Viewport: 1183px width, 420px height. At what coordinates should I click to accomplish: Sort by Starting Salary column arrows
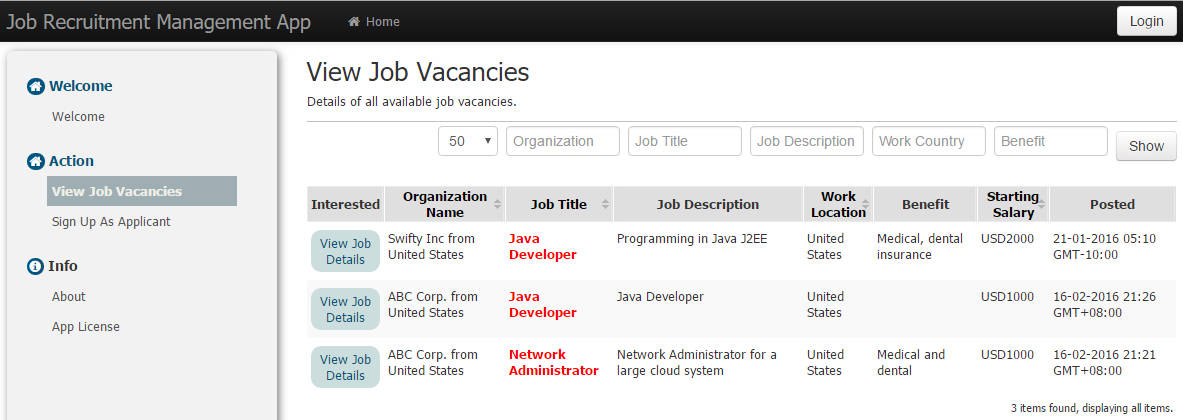(x=1041, y=204)
